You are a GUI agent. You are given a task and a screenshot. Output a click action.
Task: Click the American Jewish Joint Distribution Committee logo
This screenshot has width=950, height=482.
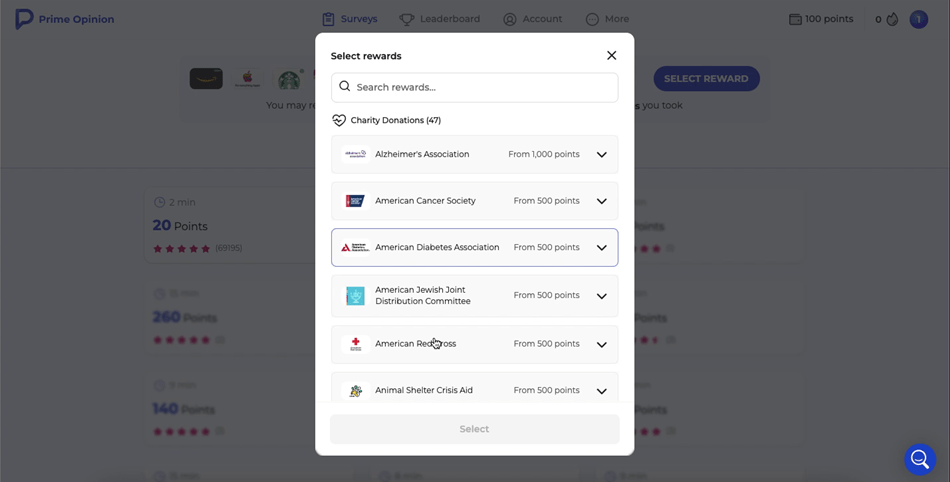click(356, 296)
